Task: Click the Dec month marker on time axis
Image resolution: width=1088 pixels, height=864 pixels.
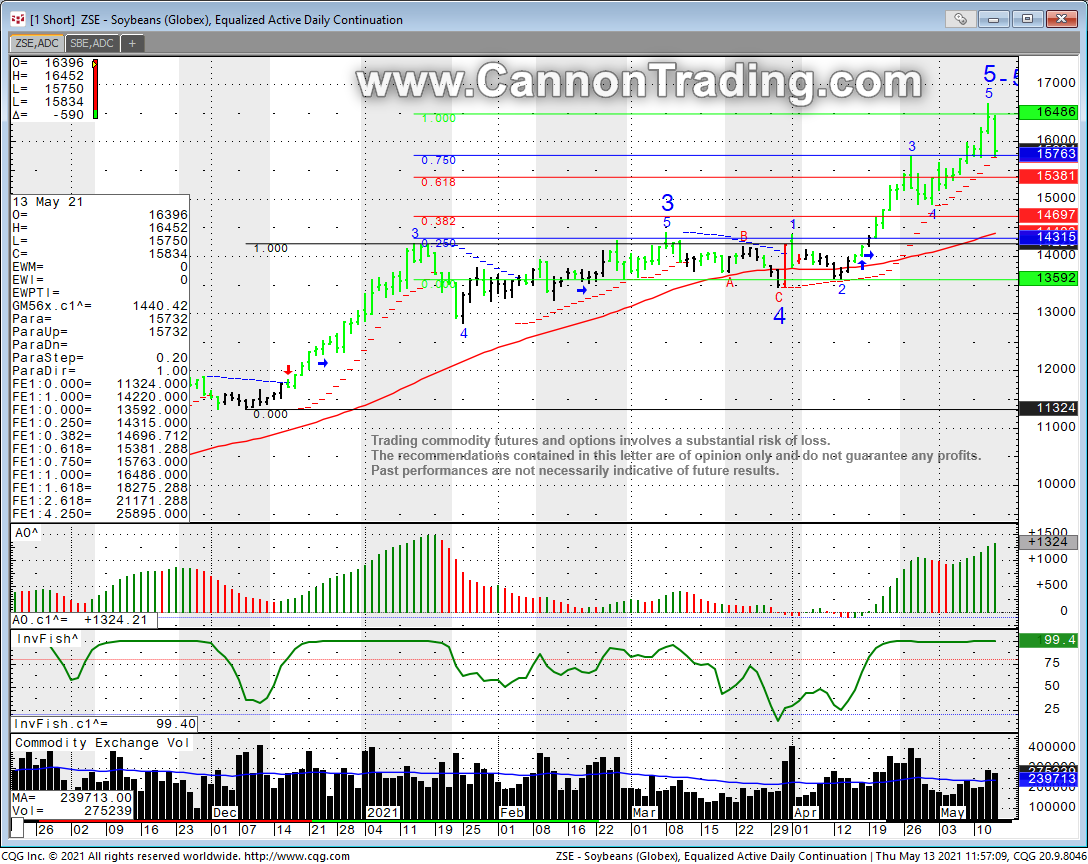Action: click(225, 813)
